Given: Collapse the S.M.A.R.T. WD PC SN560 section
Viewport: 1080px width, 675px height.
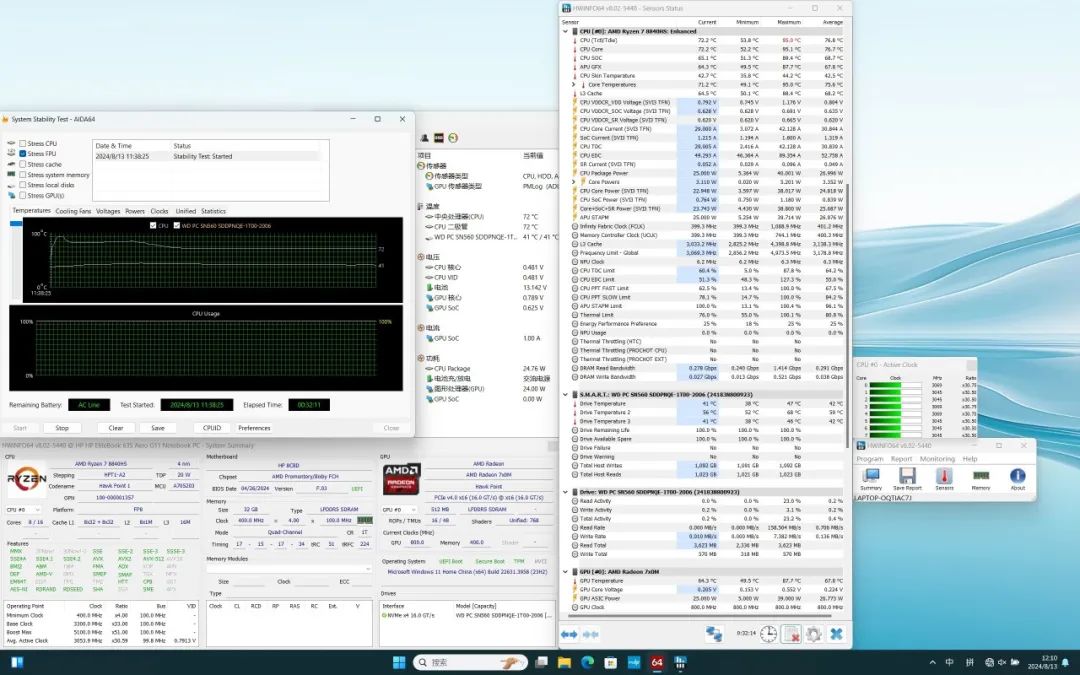Looking at the screenshot, I should click(x=566, y=394).
